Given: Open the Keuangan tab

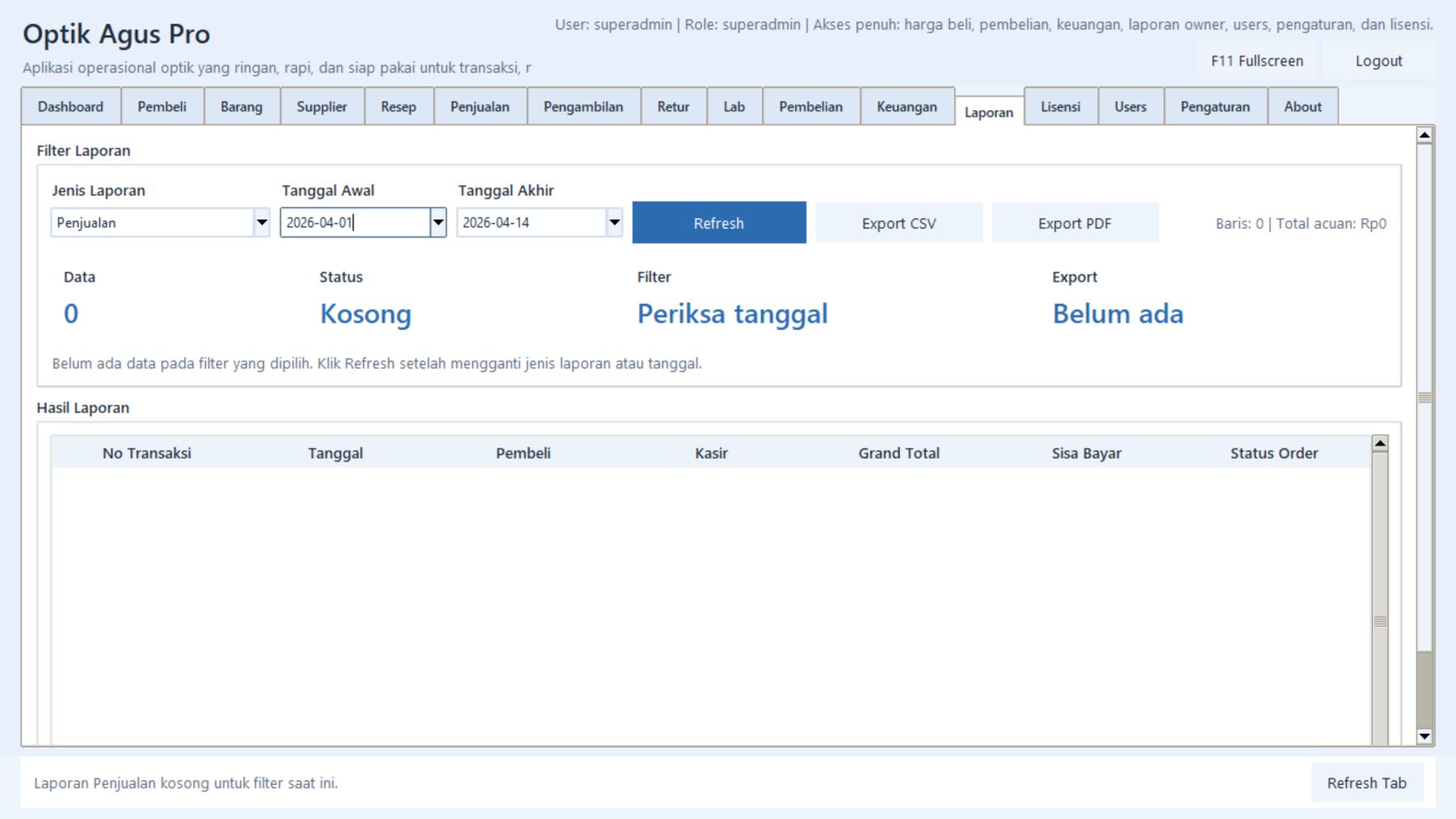Looking at the screenshot, I should (x=907, y=106).
